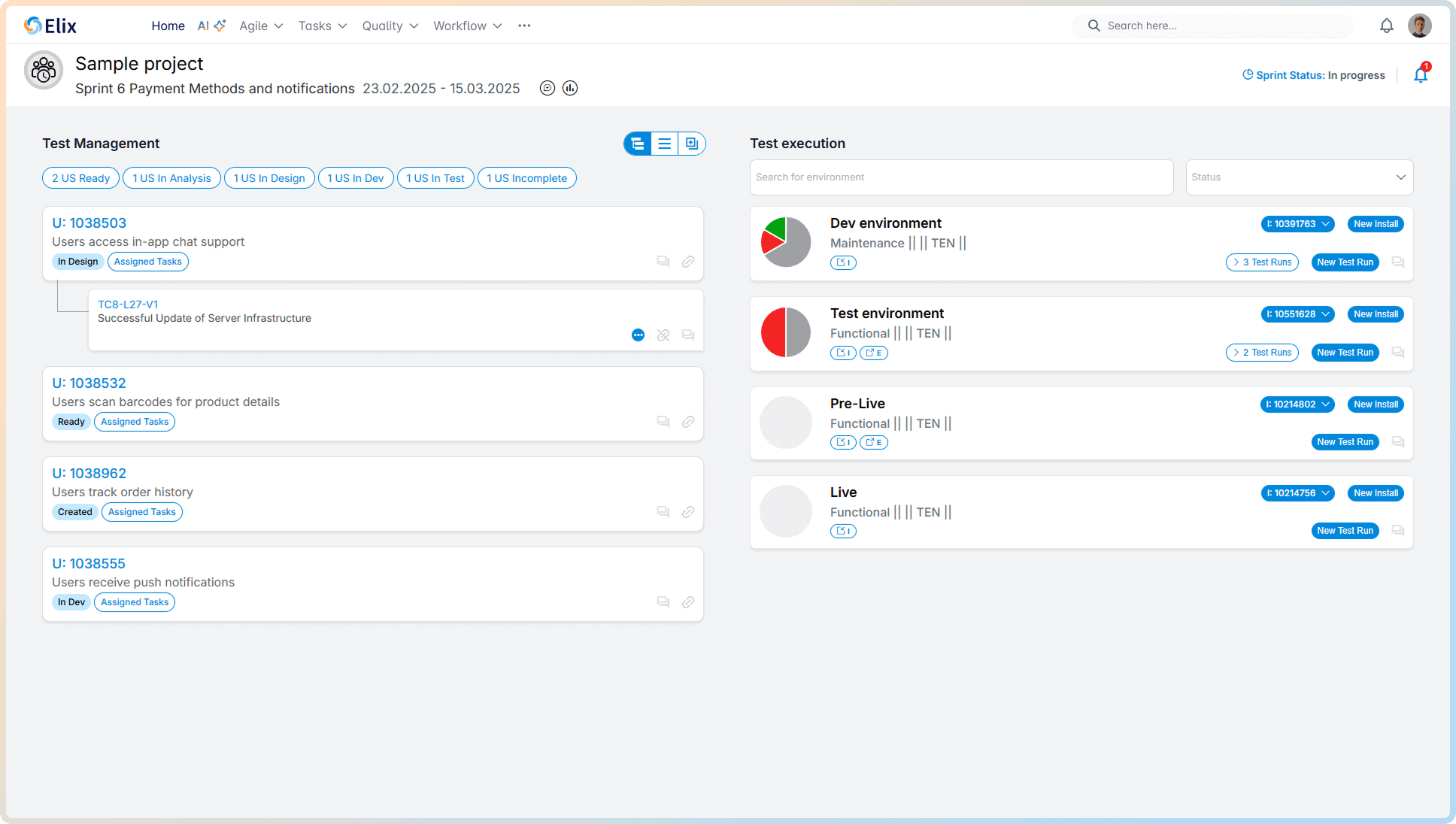Toggle the 1 US In Test filter

[435, 178]
